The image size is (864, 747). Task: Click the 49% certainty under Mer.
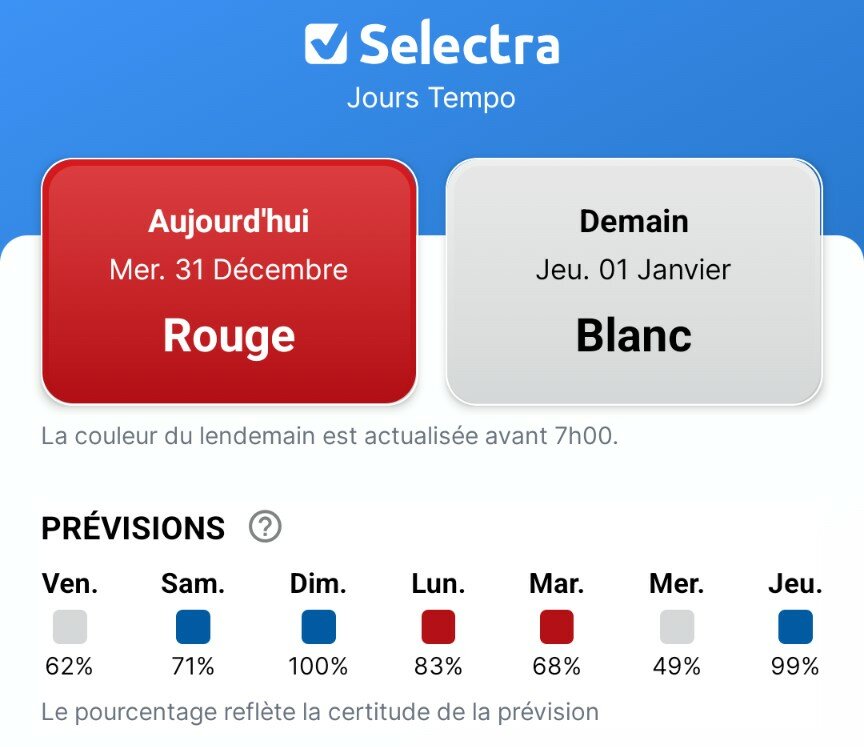point(677,666)
